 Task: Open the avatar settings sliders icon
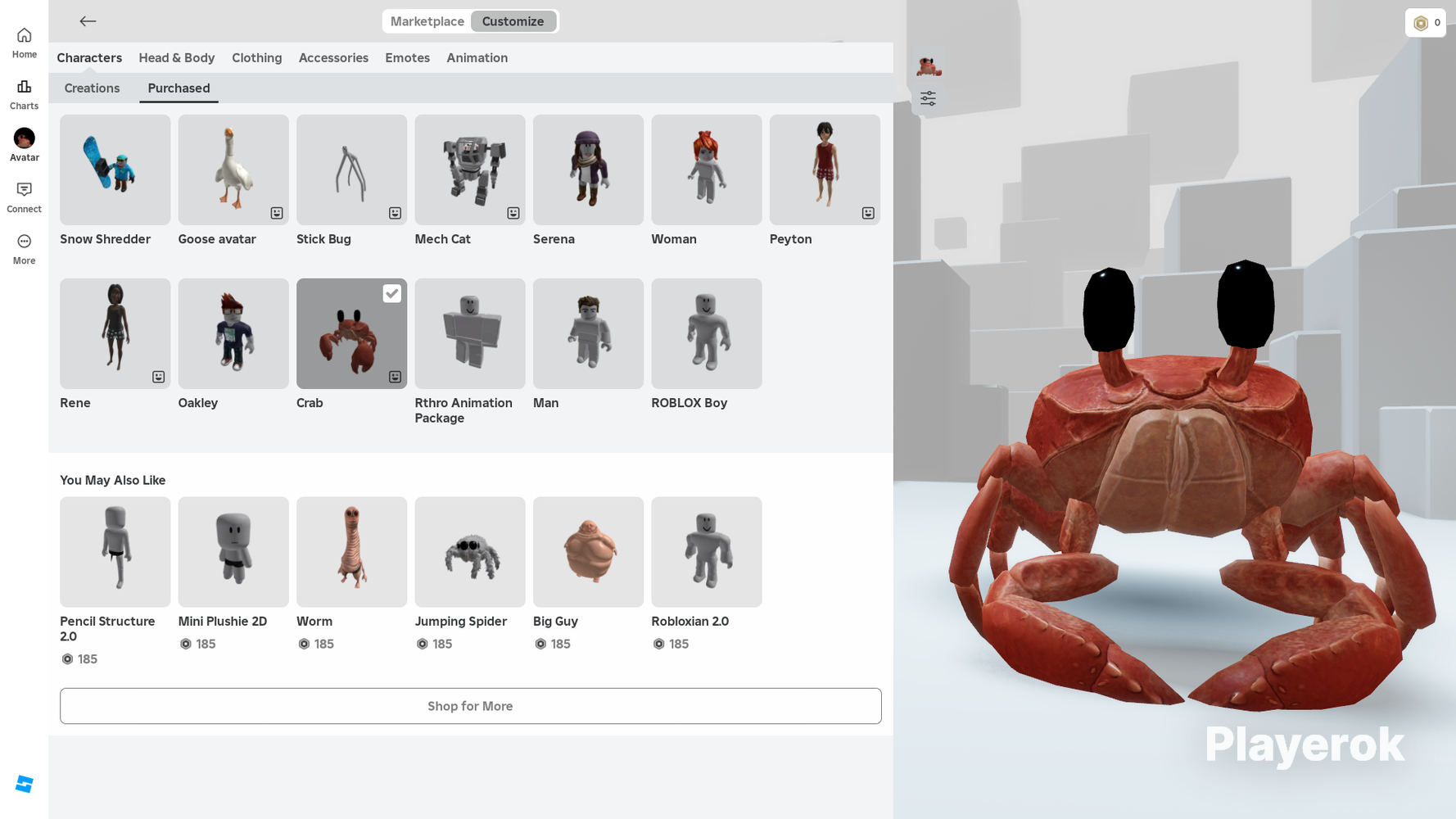pyautogui.click(x=928, y=99)
